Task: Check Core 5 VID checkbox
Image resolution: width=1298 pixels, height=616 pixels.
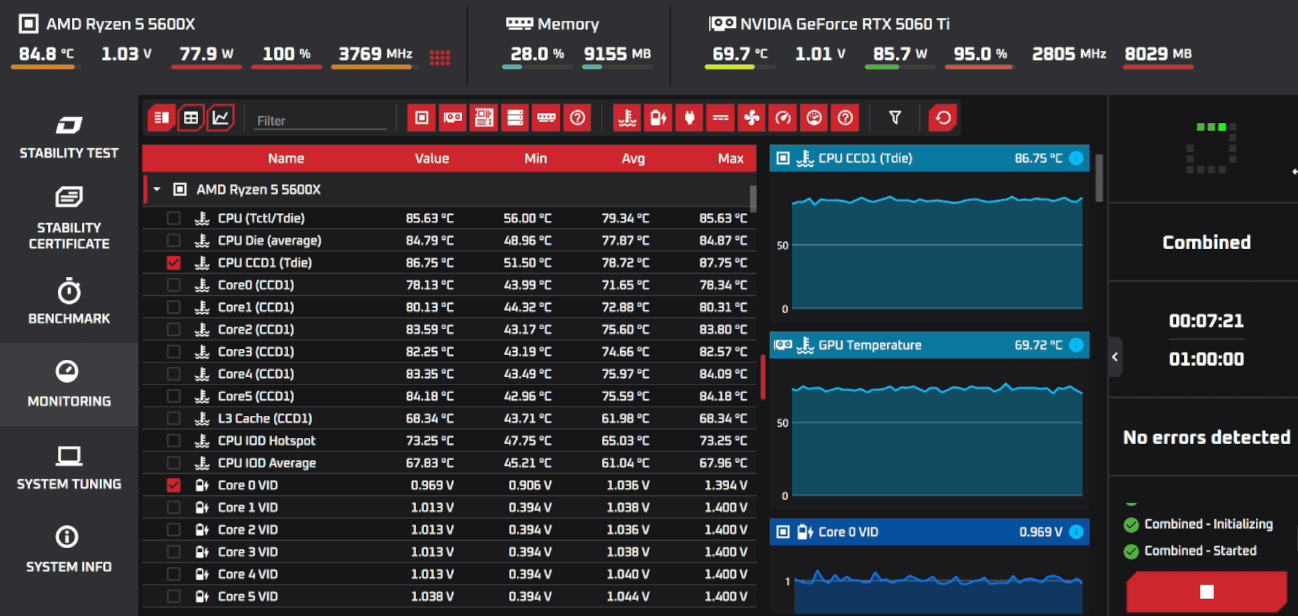Action: point(174,597)
